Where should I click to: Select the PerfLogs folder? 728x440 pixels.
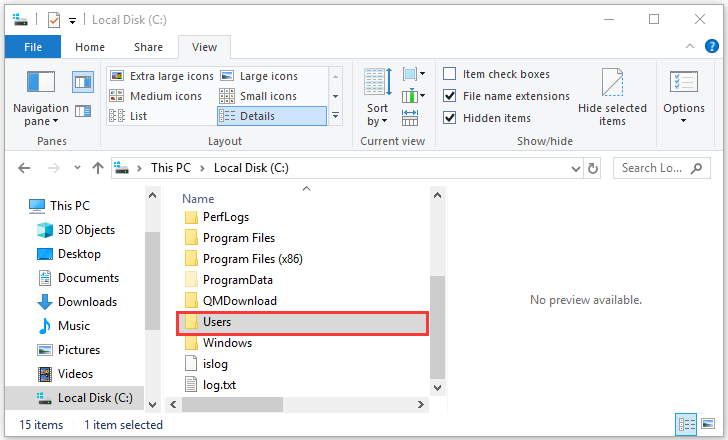[226, 217]
